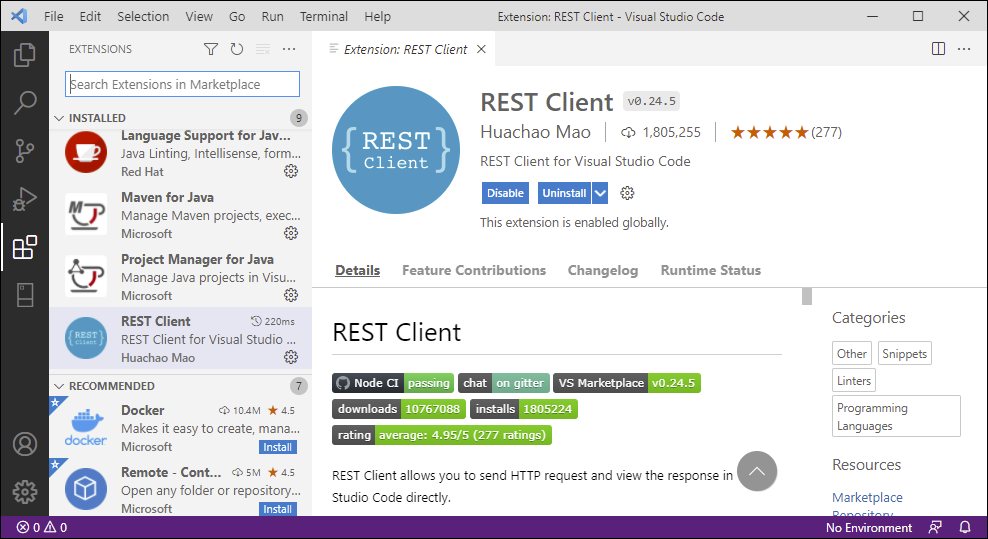The width and height of the screenshot is (988, 539).
Task: Open the Explorer view in activity bar
Action: pyautogui.click(x=25, y=55)
